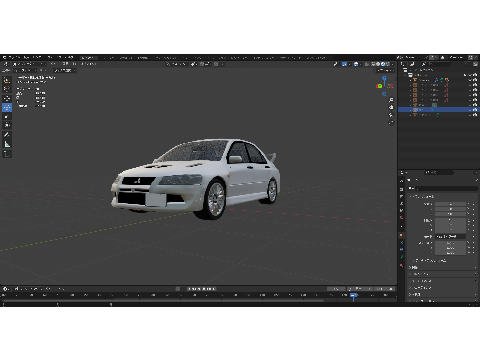Click the Scale X value field
This screenshot has width=480, height=360.
[450, 243]
